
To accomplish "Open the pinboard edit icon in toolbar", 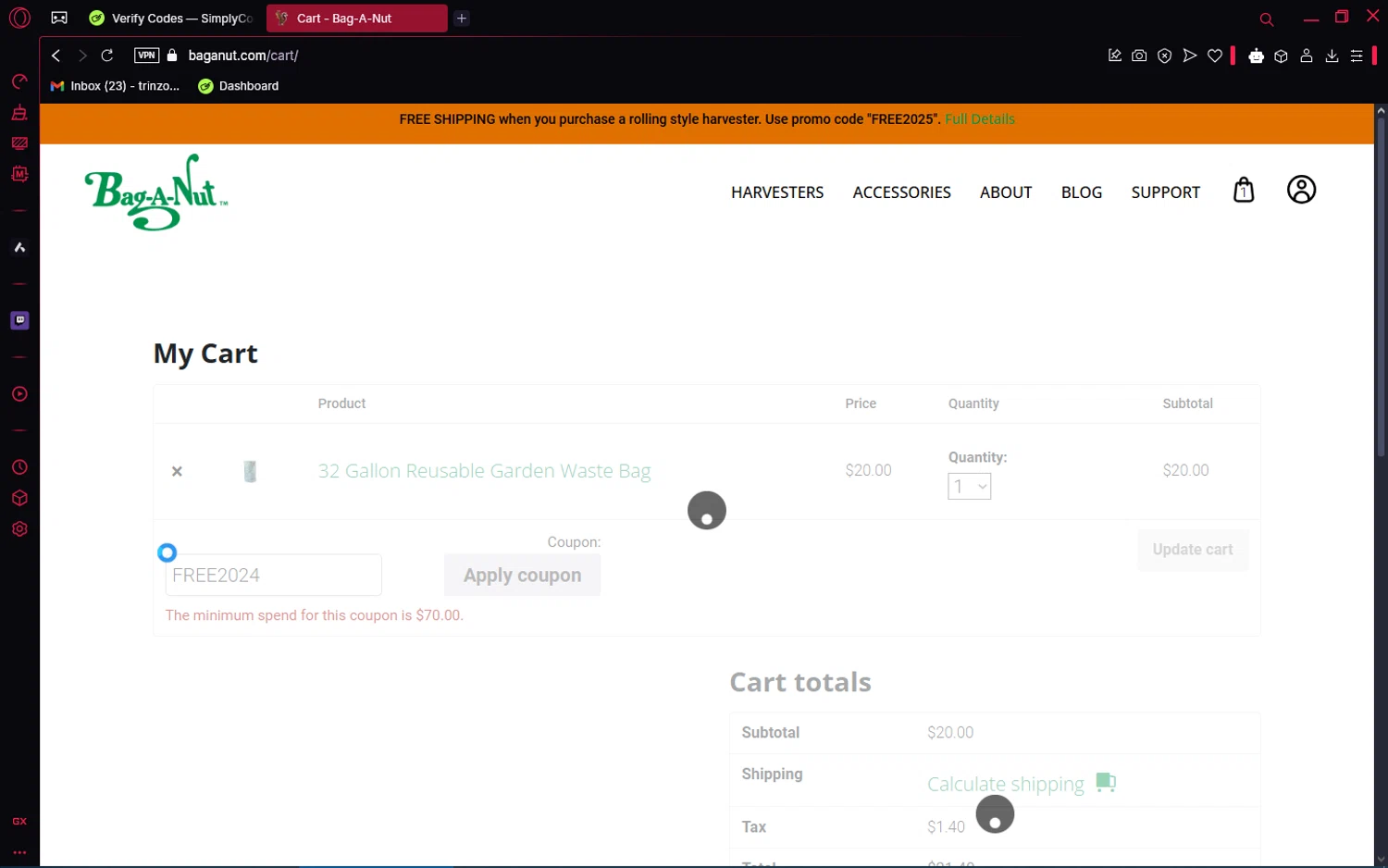I will [x=1115, y=56].
